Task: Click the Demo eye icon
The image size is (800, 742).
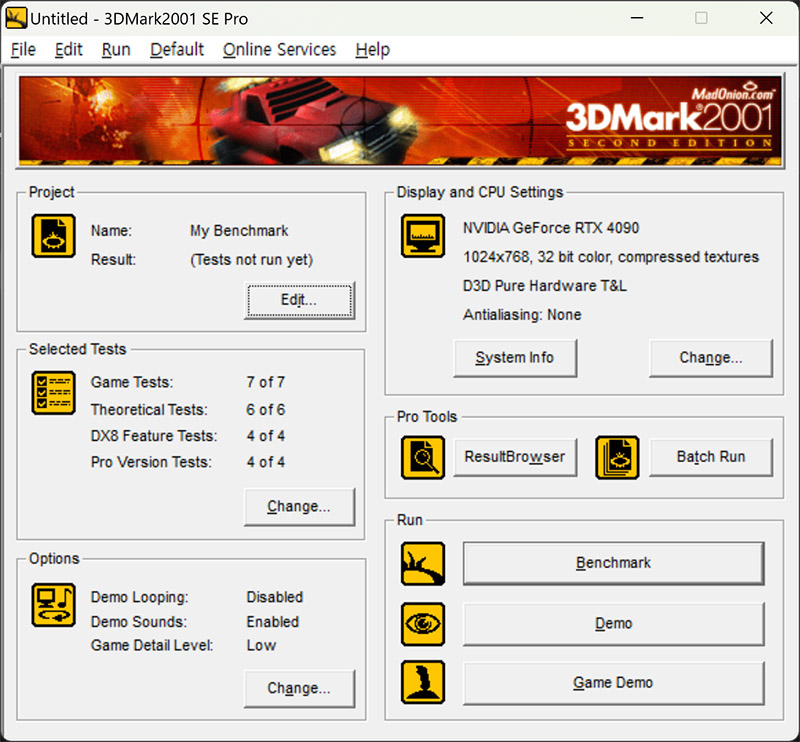Action: click(422, 624)
